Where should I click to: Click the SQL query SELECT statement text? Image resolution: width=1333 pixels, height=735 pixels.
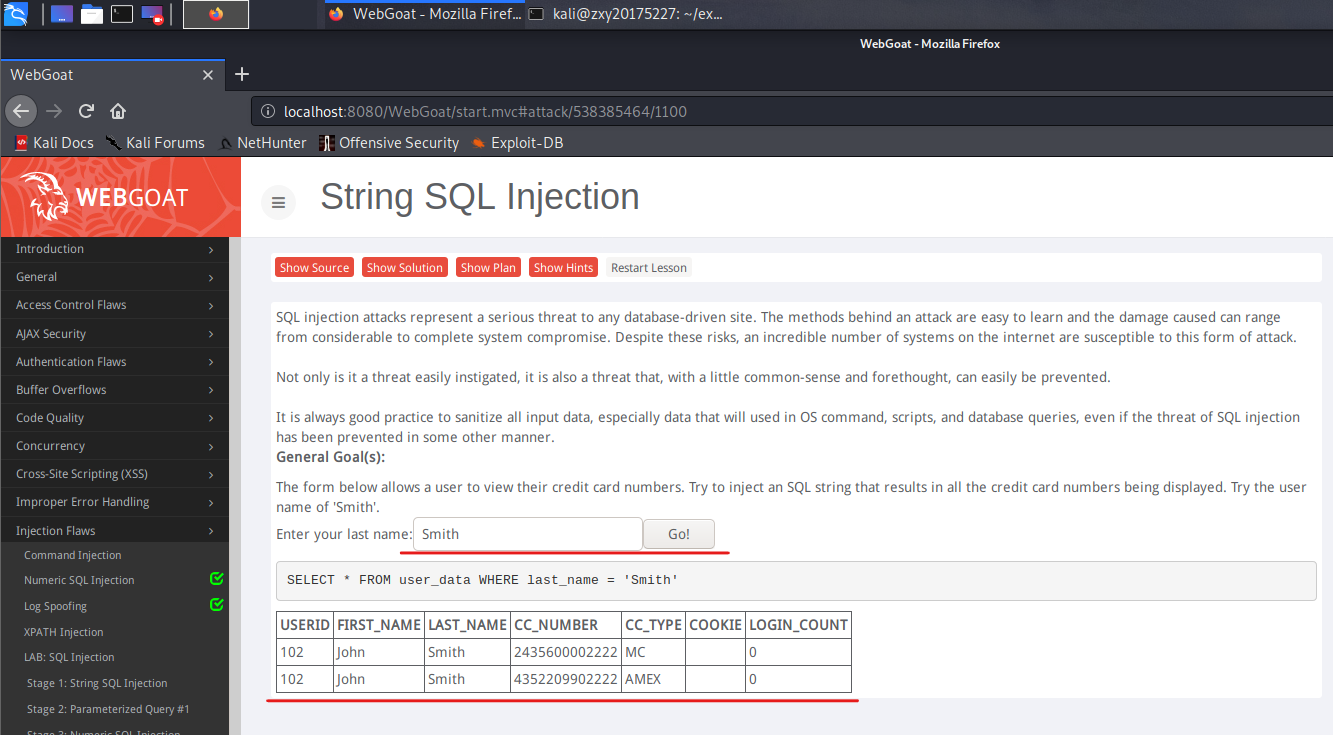482,580
